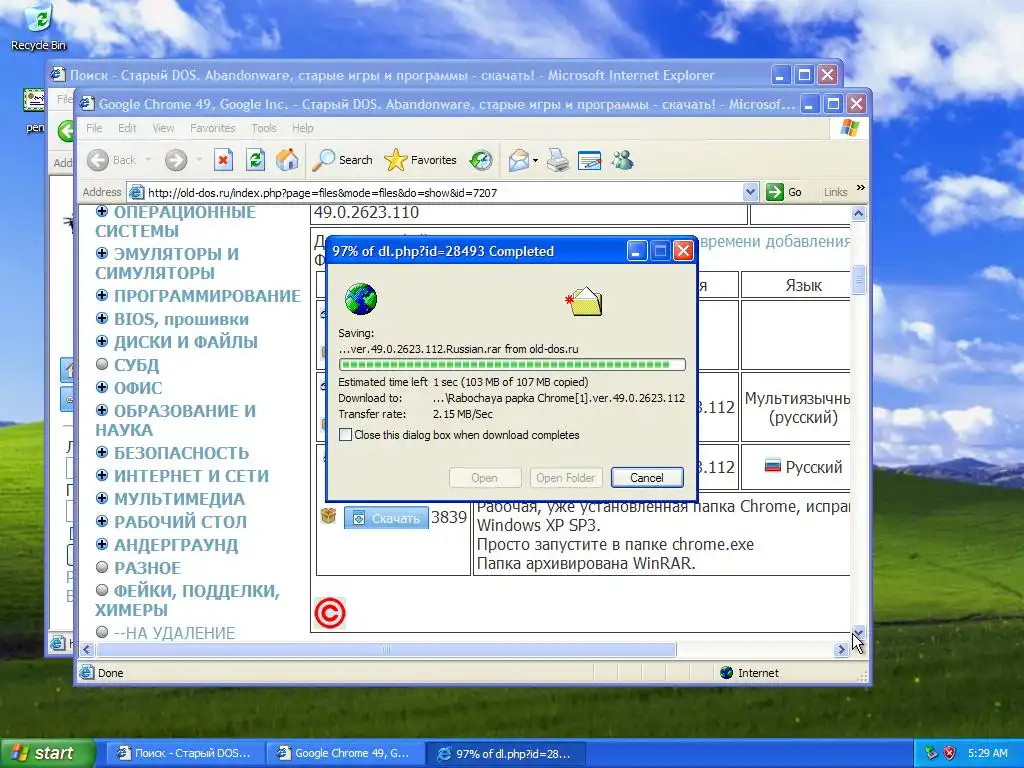Viewport: 1024px width, 768px height.
Task: Toggle Close this dialog box checkbox
Action: [345, 435]
